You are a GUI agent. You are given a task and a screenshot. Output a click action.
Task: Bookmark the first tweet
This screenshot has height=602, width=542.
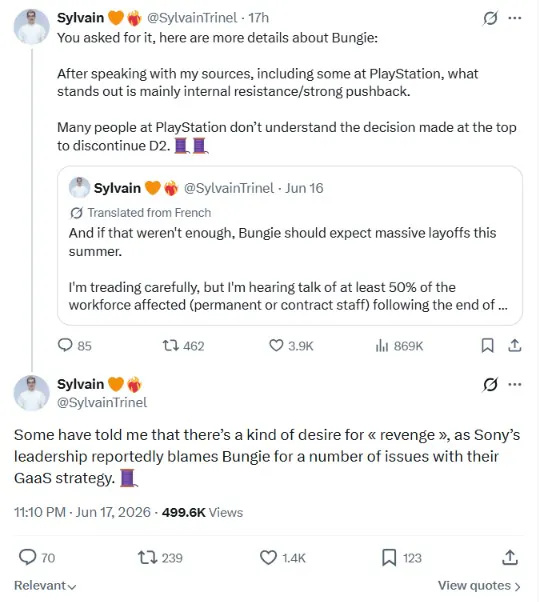click(487, 346)
